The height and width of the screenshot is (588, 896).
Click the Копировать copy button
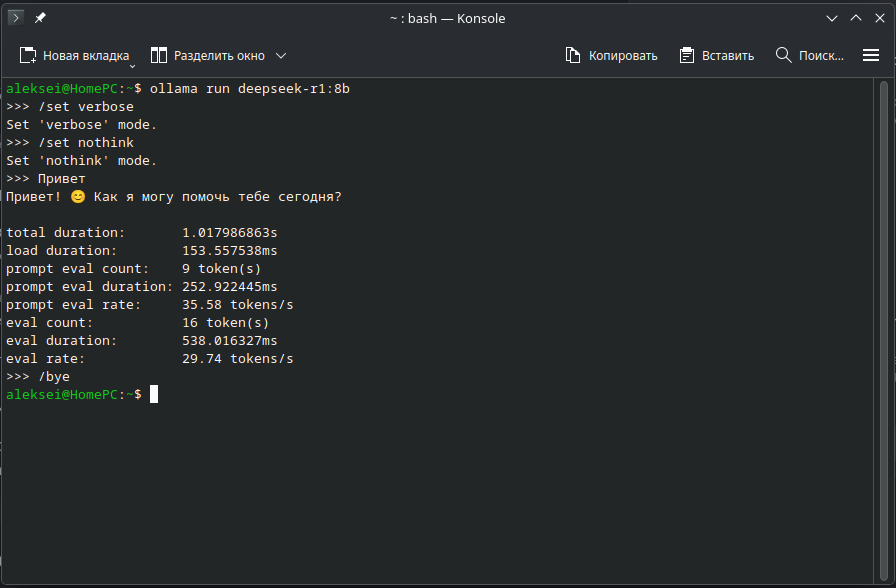[x=611, y=55]
